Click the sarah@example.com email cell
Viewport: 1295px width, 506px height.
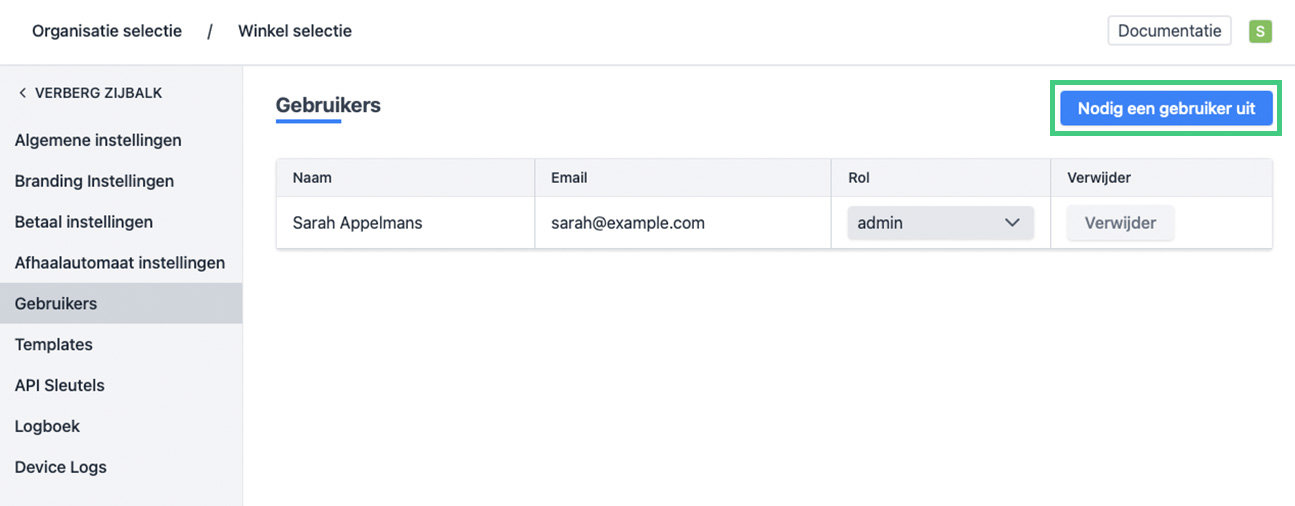[628, 223]
